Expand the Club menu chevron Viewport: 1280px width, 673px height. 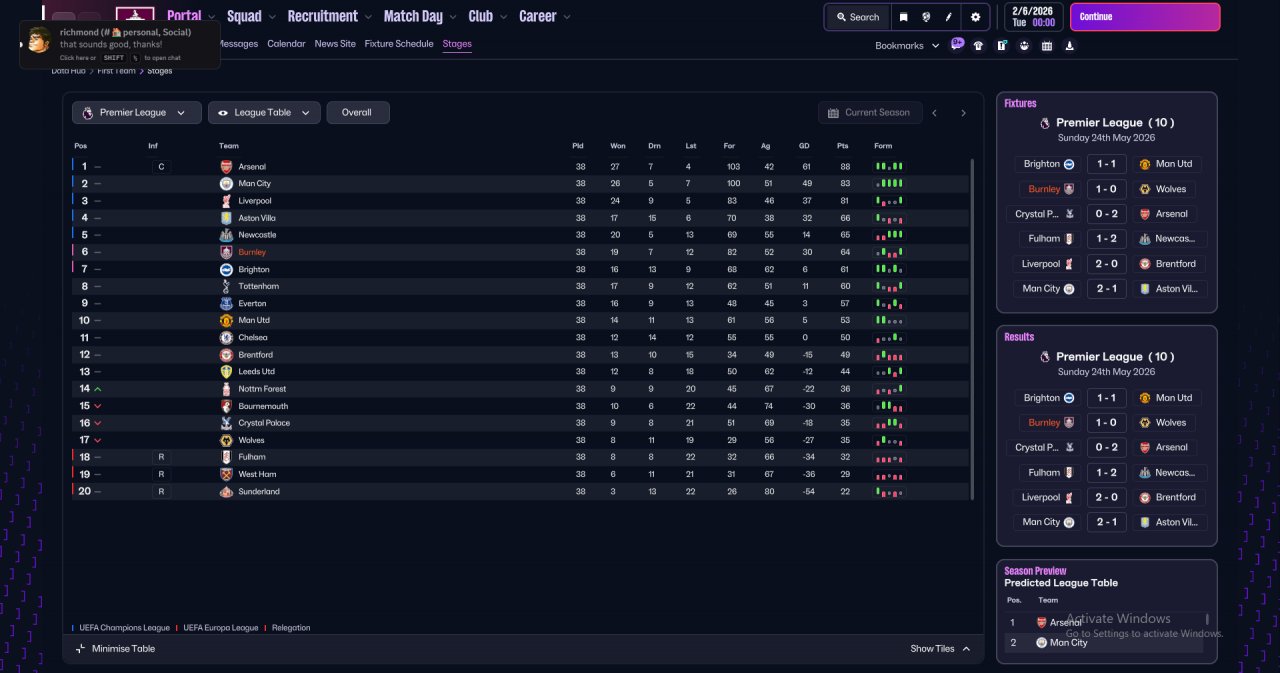(502, 17)
